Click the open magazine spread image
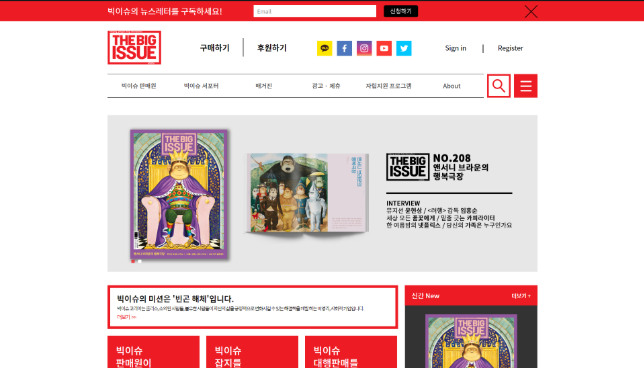This screenshot has height=368, width=644. click(x=307, y=193)
